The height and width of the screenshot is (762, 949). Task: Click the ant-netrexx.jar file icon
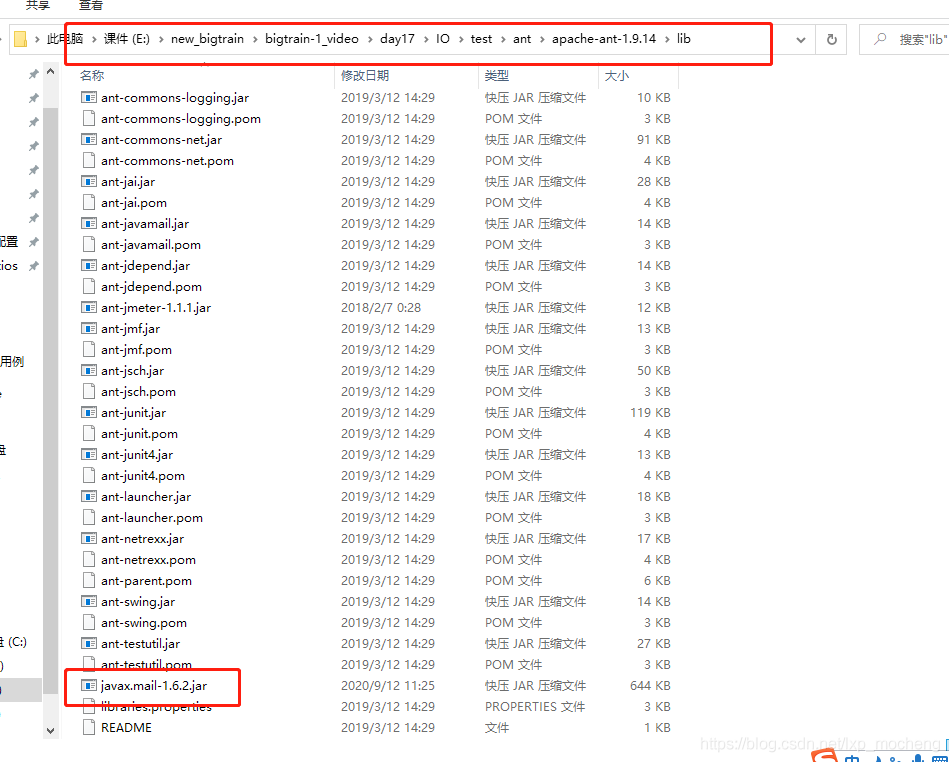[89, 539]
